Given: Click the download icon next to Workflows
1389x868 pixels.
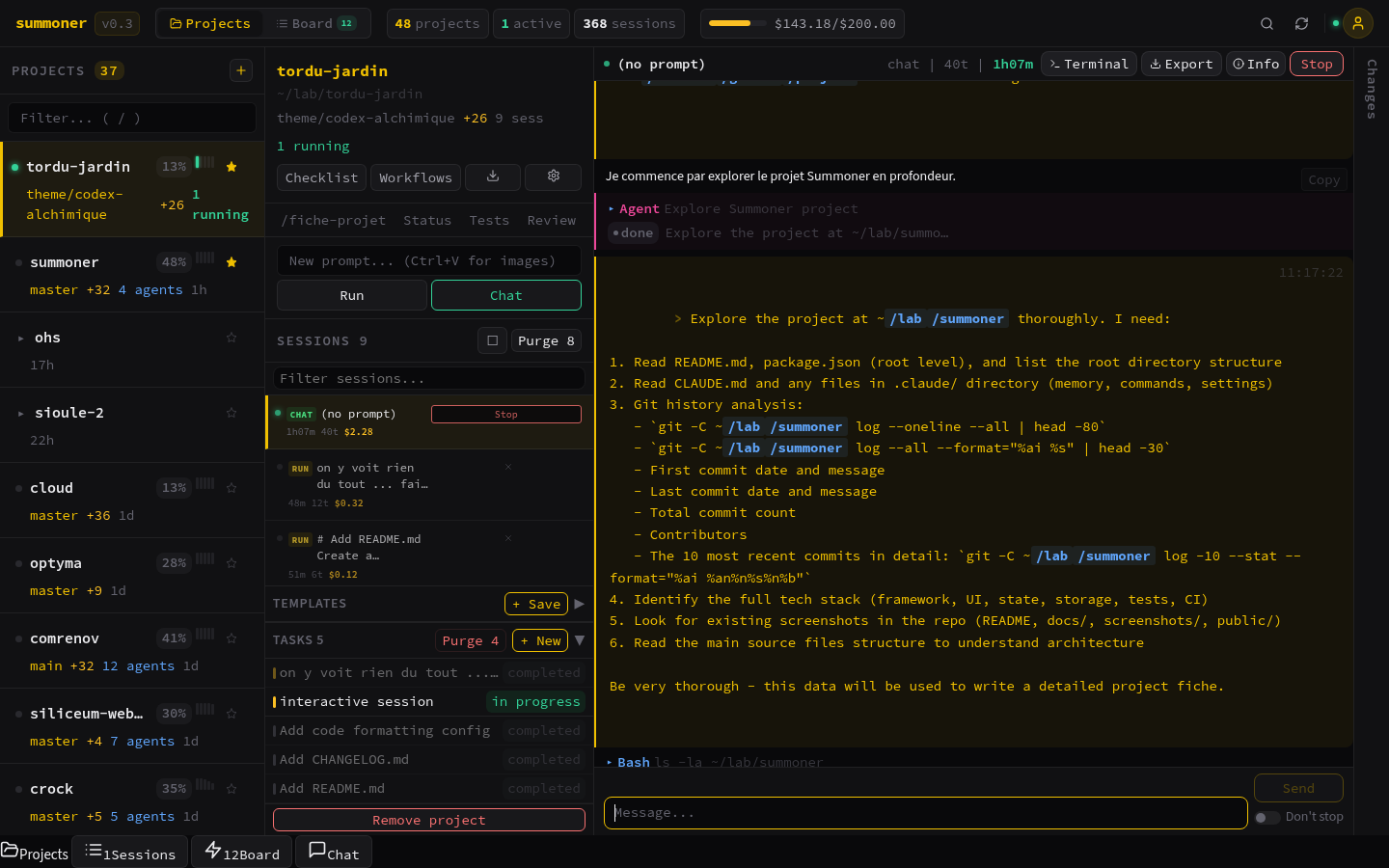Looking at the screenshot, I should pyautogui.click(x=493, y=177).
